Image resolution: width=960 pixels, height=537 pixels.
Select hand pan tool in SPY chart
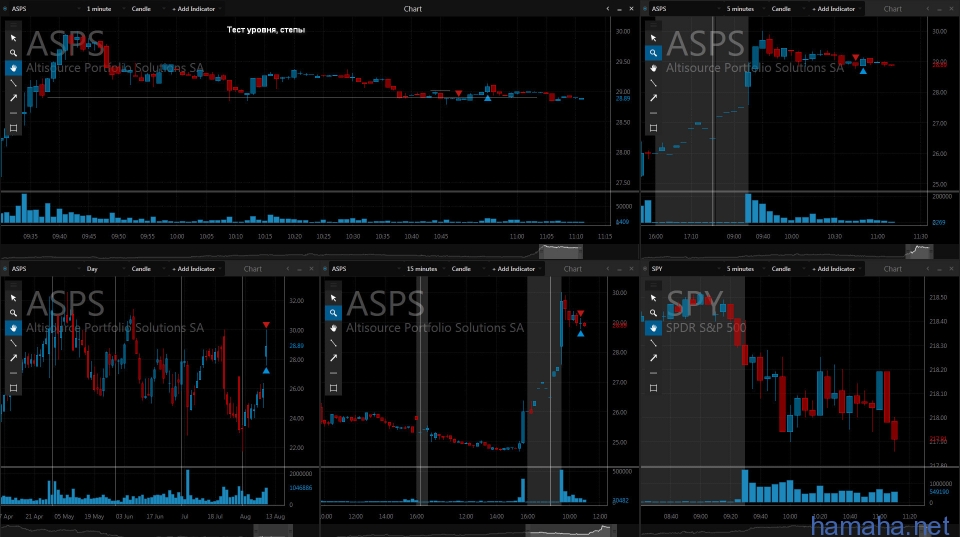(653, 328)
